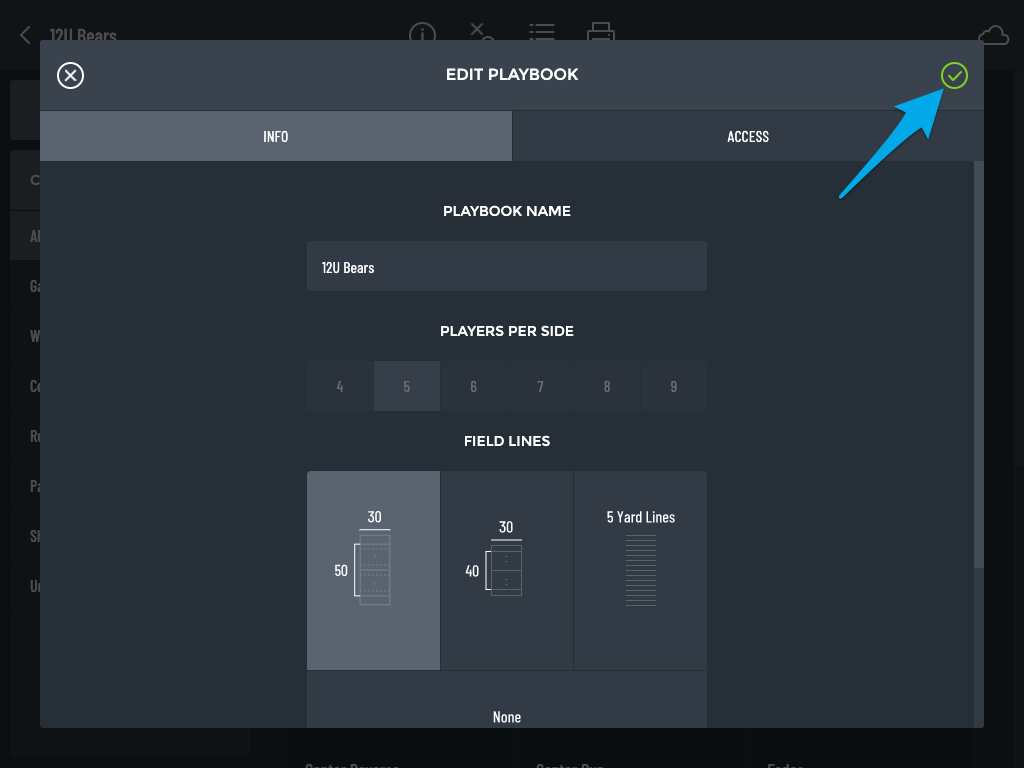Select 7 players per side

coord(540,386)
